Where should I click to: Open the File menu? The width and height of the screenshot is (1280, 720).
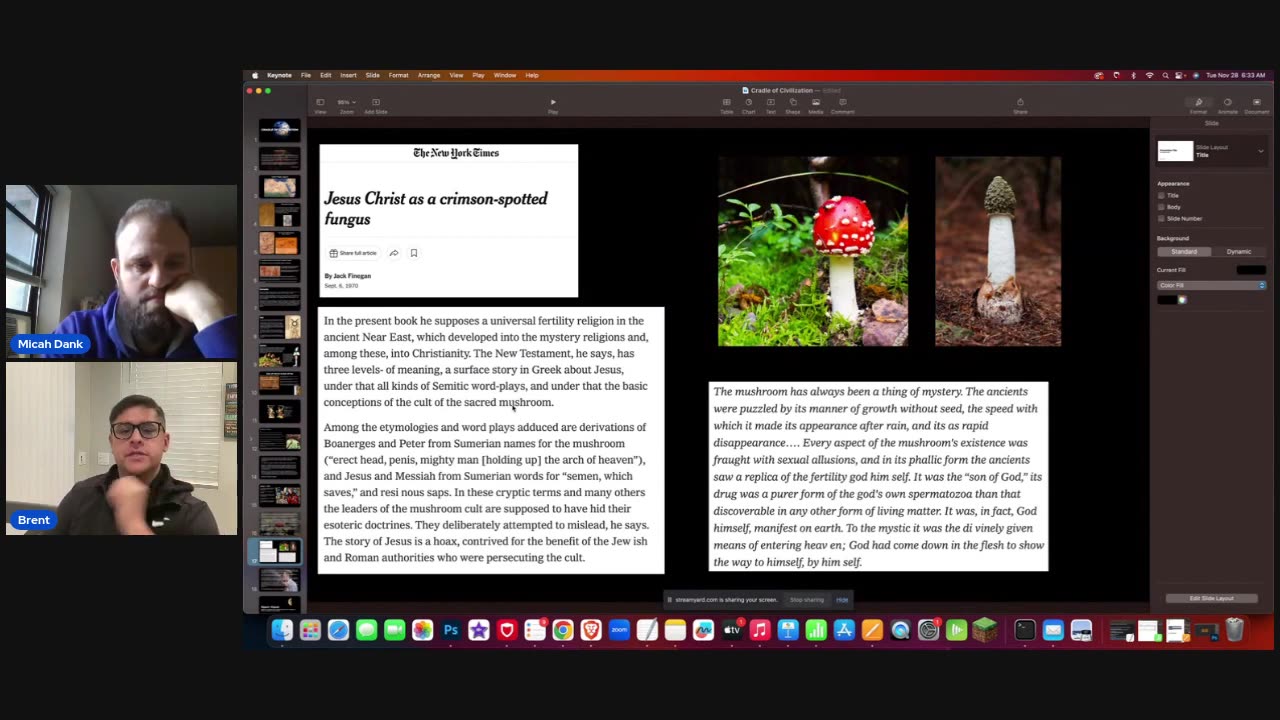[306, 75]
